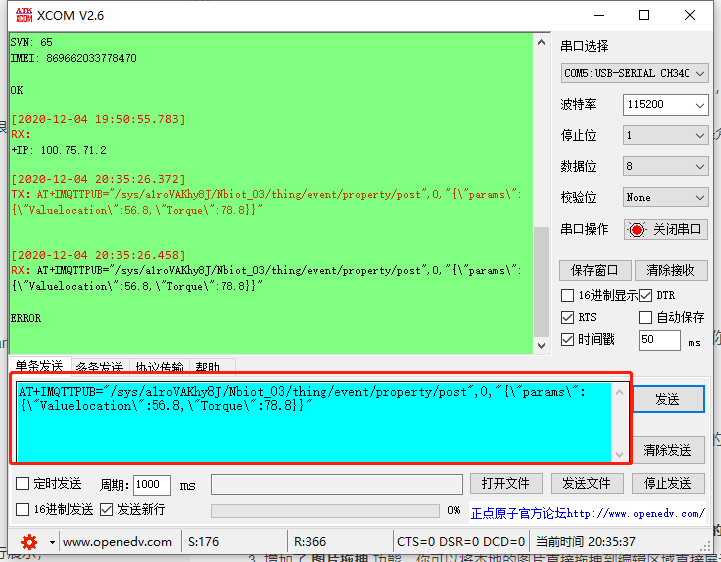The width and height of the screenshot is (721, 562).
Task: Open the parity None dropdown
Action: coord(665,197)
